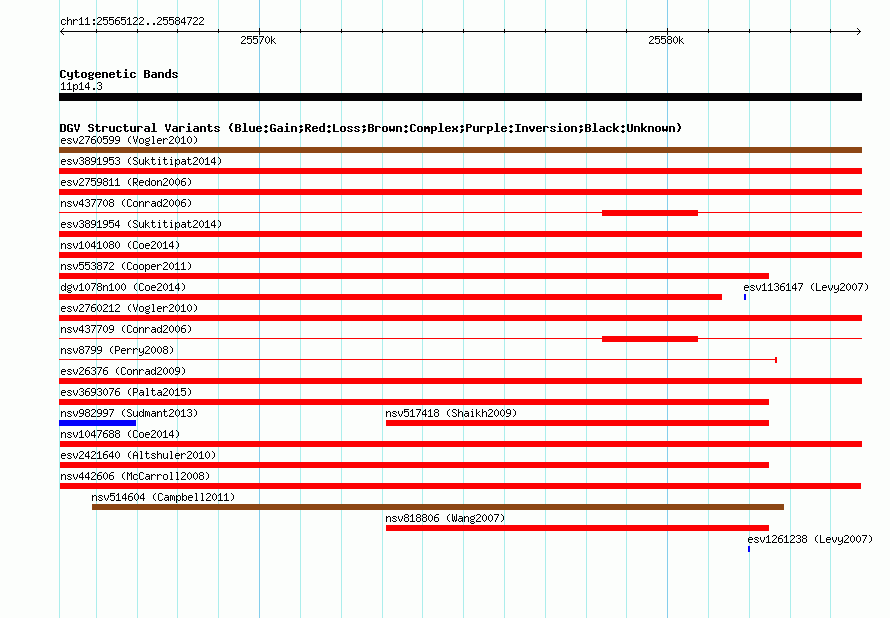Select the dgv1078n100 (Coe2014) label
Screen dimensions: 890x618
click(x=123, y=287)
